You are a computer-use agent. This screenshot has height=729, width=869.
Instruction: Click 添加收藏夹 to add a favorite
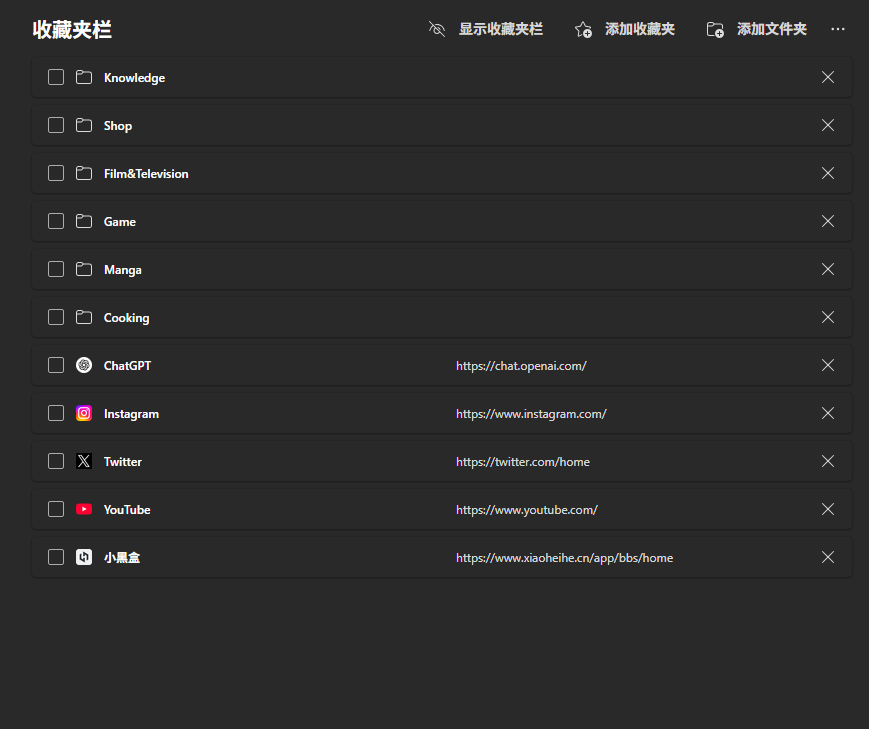click(625, 29)
